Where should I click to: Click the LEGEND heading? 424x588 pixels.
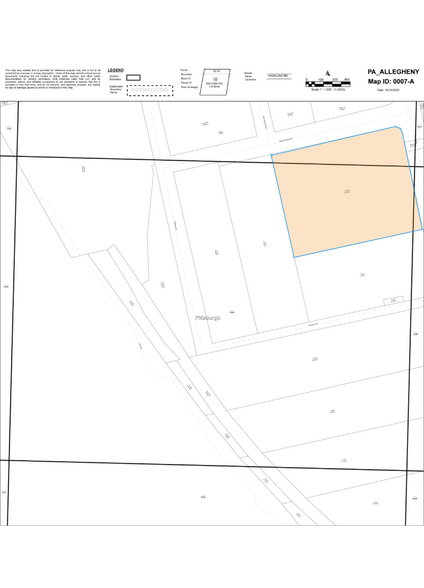[x=115, y=70]
